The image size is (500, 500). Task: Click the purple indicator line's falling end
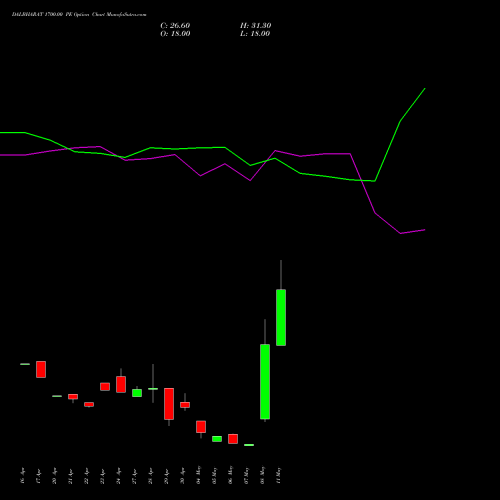tap(425, 230)
